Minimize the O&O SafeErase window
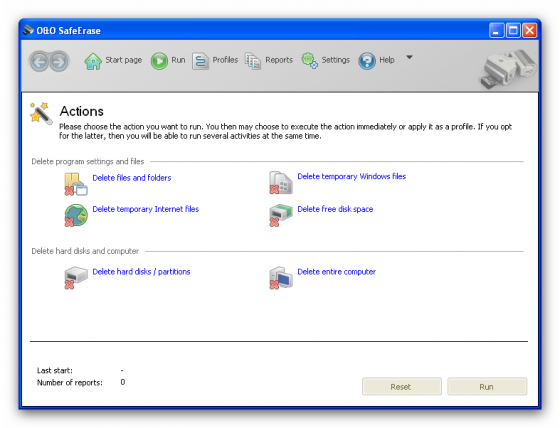Image resolution: width=560 pixels, height=428 pixels. point(496,30)
